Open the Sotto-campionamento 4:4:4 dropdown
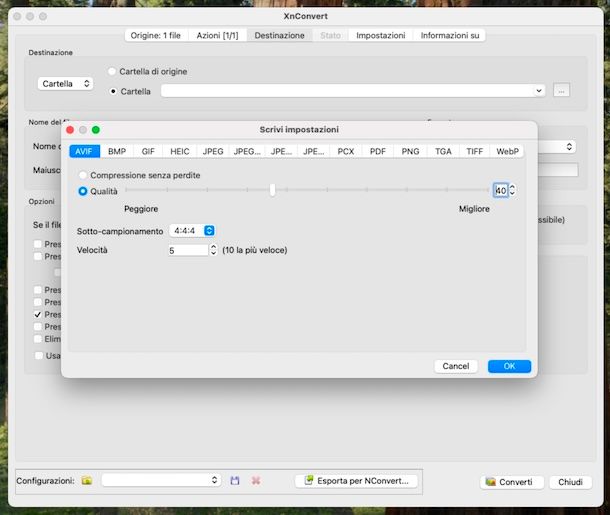Screen dimensions: 610x515 pyautogui.click(x=192, y=231)
